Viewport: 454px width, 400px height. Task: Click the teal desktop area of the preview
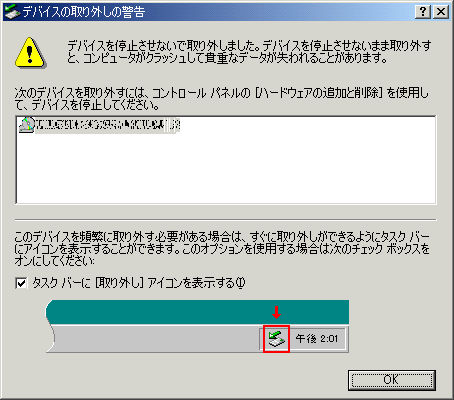[x=197, y=312]
